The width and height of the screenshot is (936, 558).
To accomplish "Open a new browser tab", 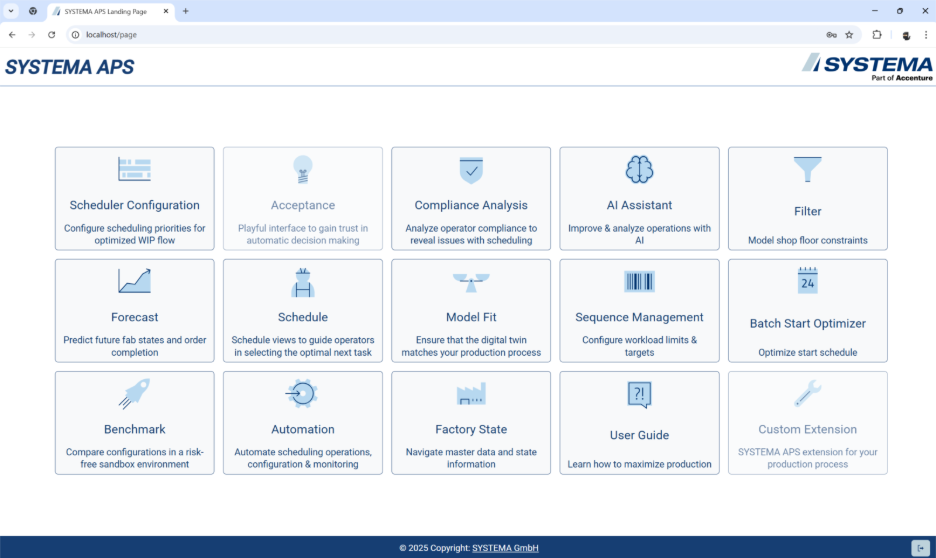I will pyautogui.click(x=186, y=11).
